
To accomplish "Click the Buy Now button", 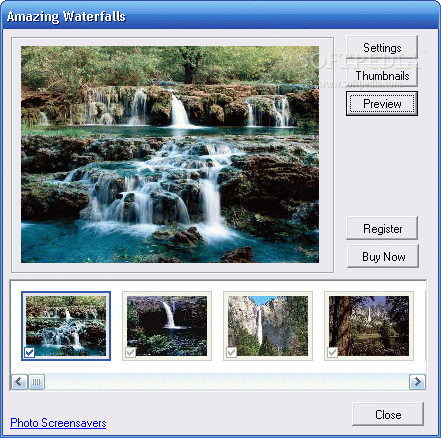I will (x=383, y=256).
